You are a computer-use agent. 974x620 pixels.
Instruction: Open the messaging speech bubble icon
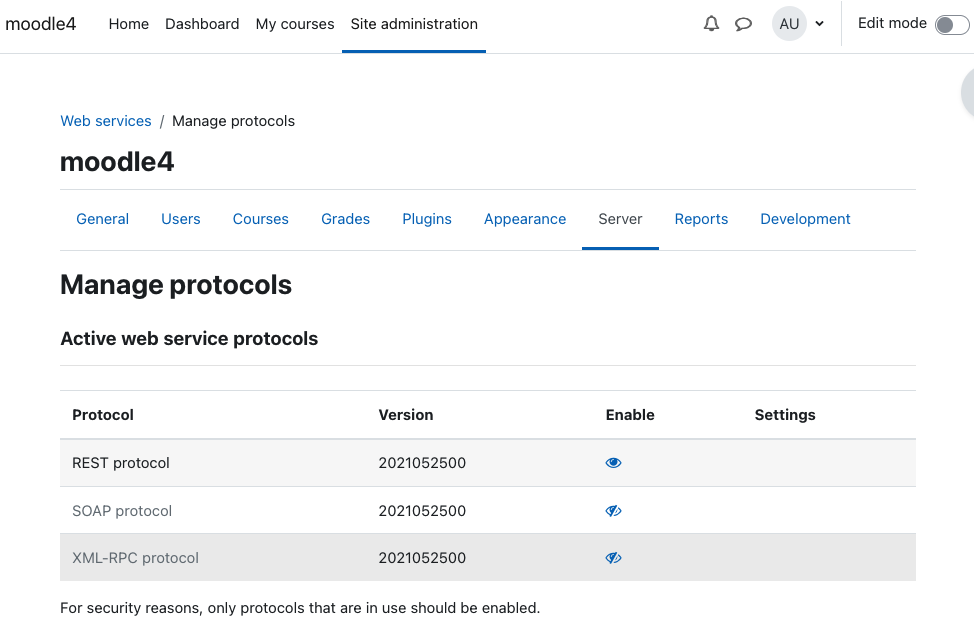tap(744, 24)
